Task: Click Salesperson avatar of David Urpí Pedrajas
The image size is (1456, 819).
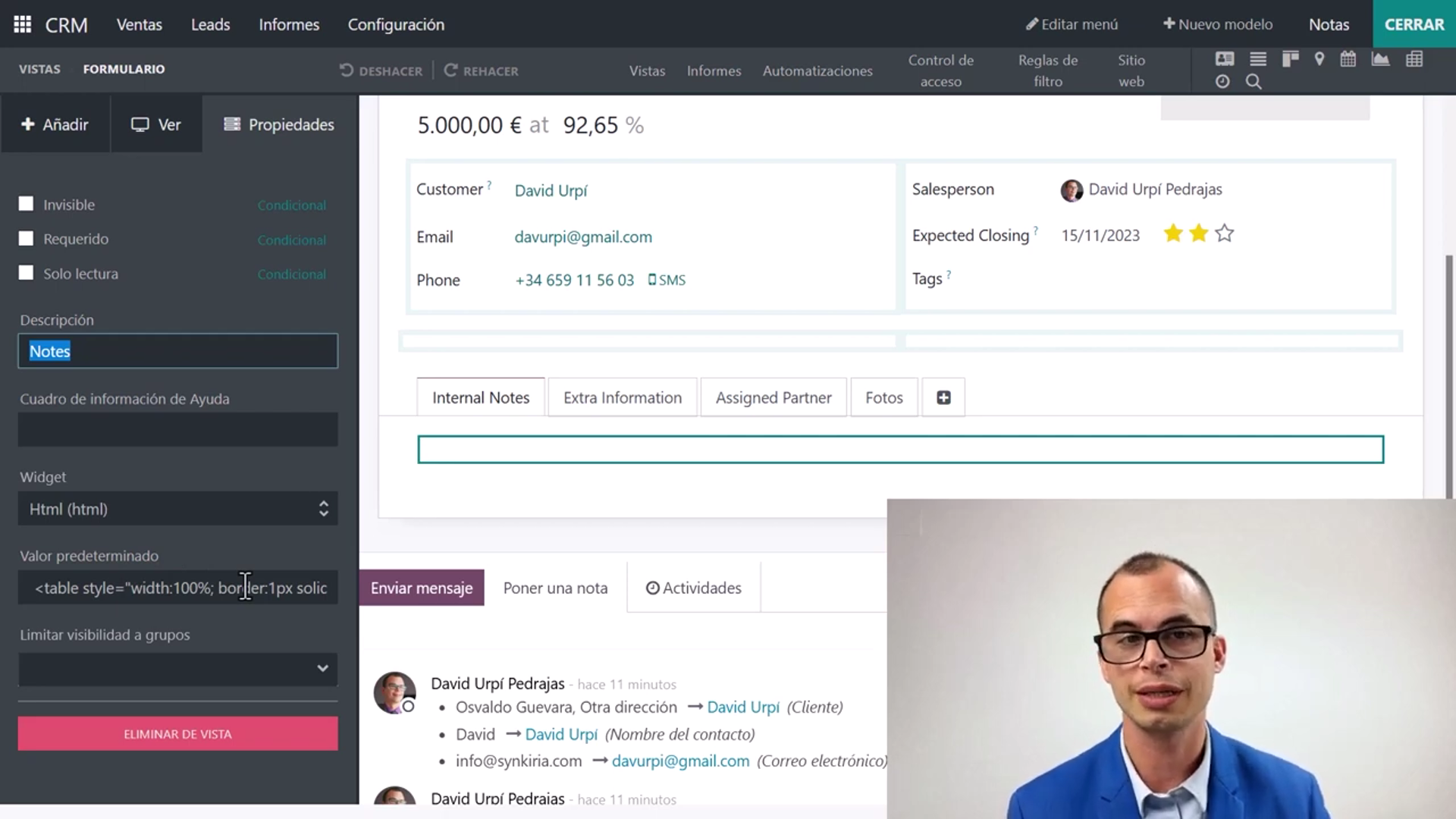Action: tap(1072, 190)
